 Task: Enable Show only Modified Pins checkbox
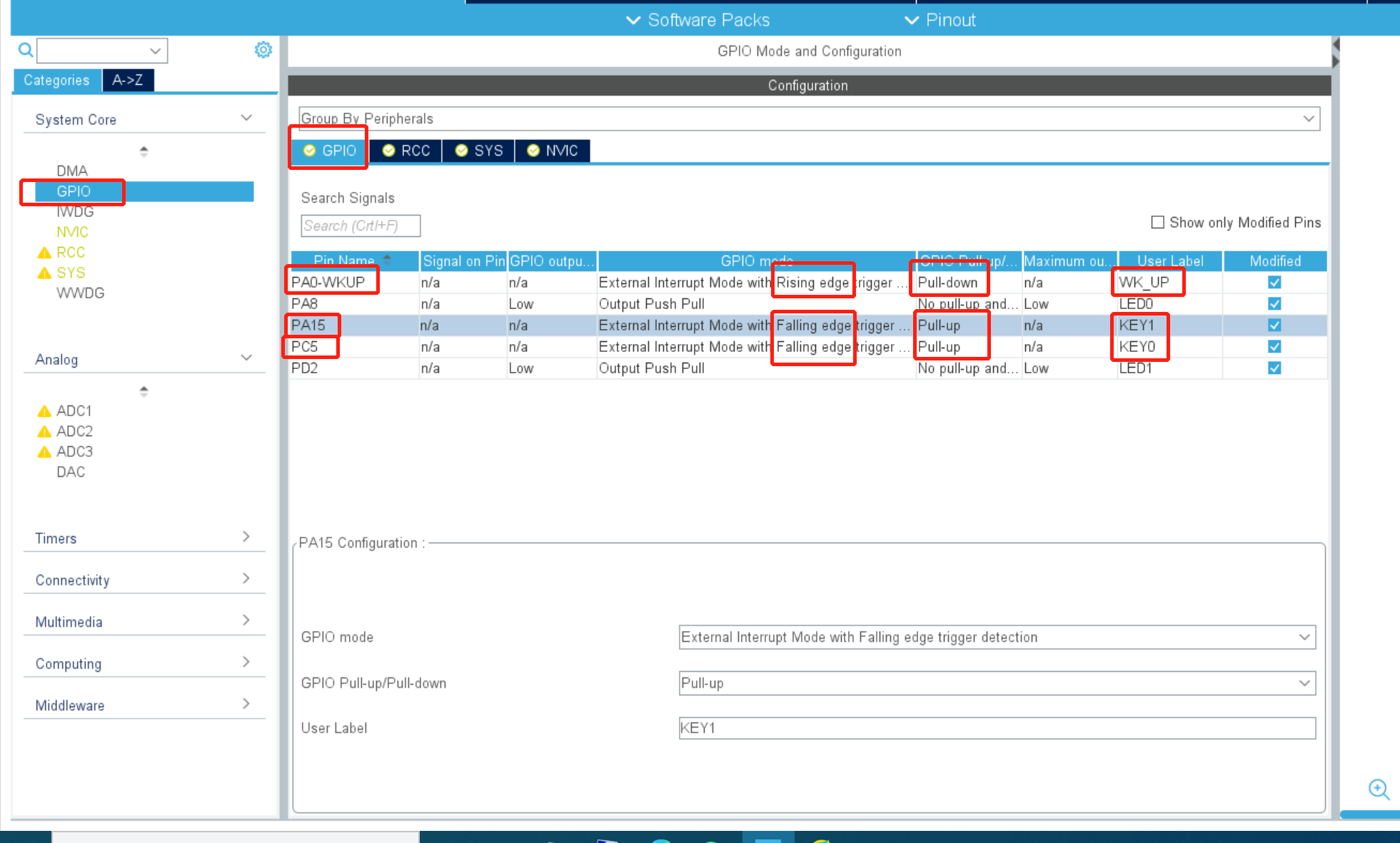click(1157, 222)
